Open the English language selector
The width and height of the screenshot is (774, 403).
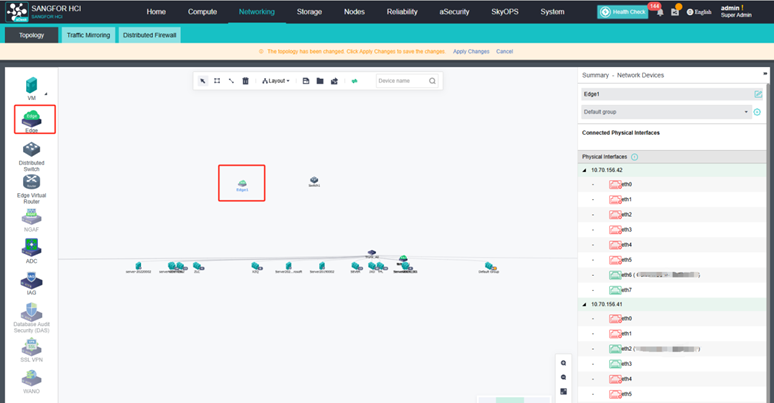(x=699, y=12)
